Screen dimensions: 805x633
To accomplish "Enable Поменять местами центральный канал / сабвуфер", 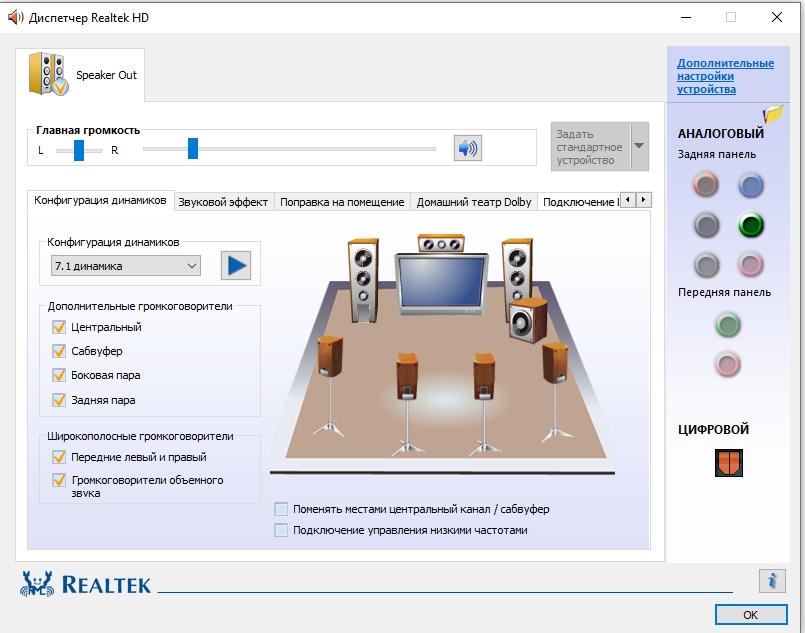I will coord(281,509).
